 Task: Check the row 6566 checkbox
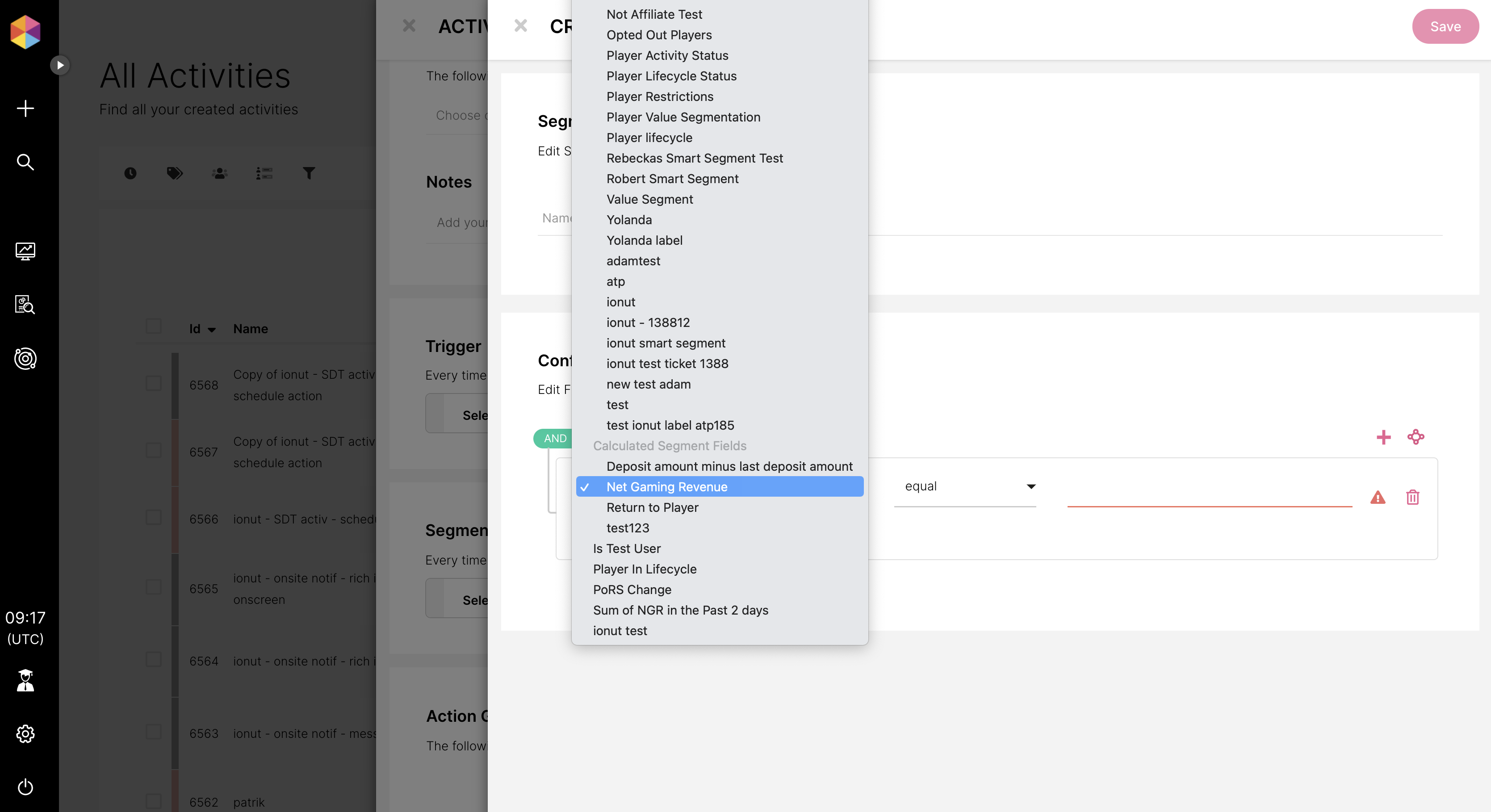coord(153,517)
